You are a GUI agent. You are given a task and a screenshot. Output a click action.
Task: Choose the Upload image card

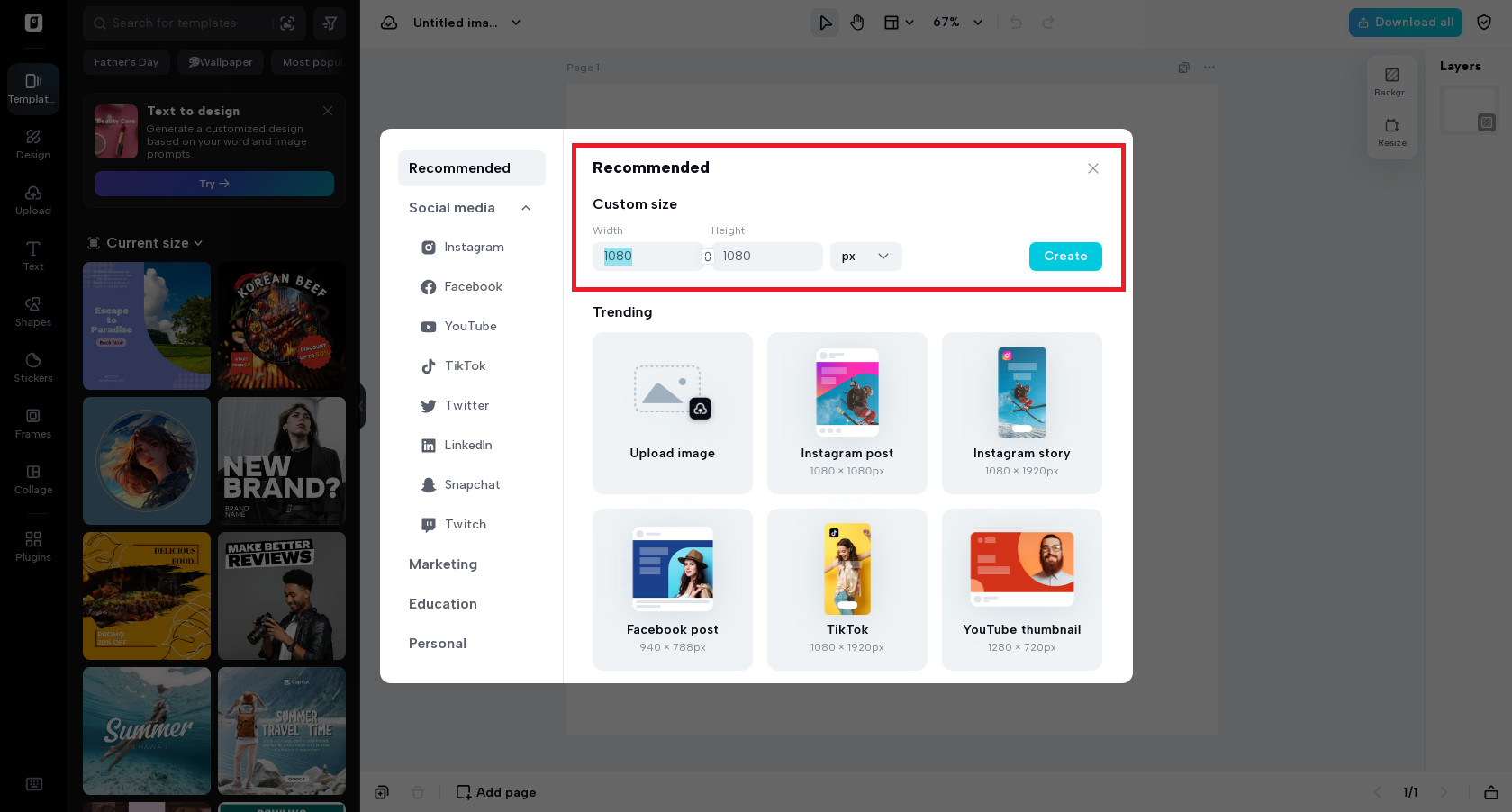coord(673,413)
